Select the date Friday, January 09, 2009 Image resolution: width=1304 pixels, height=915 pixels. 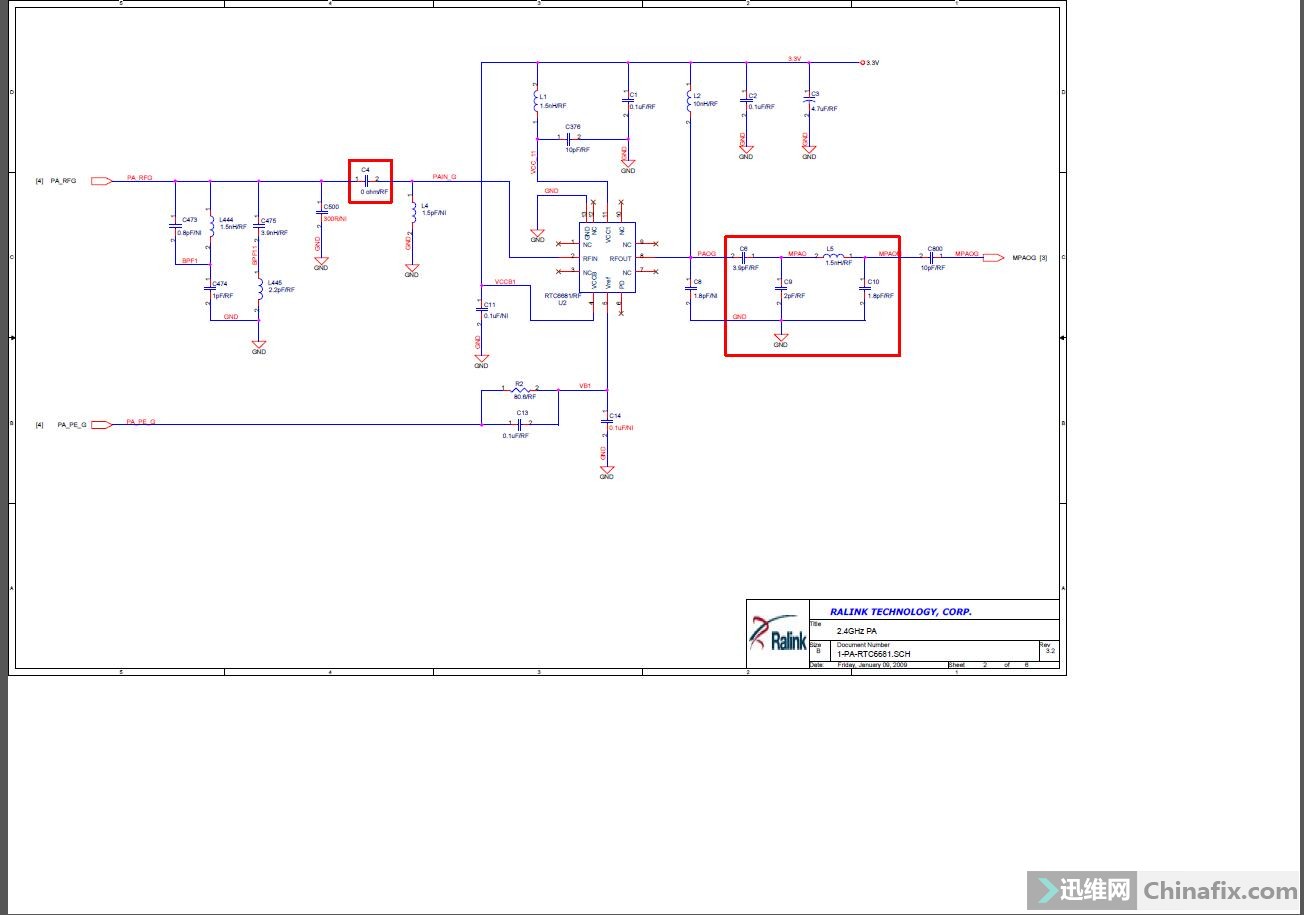pyautogui.click(x=872, y=665)
